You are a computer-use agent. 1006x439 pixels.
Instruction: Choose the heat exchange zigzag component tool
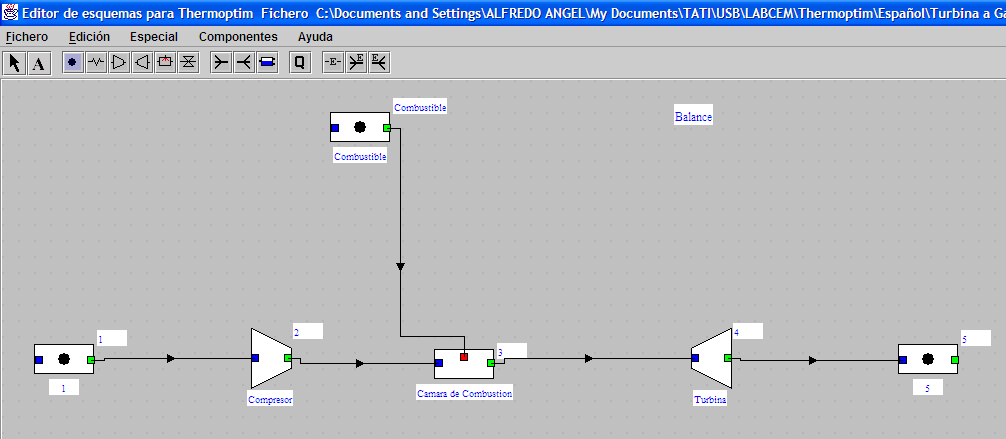coord(96,62)
